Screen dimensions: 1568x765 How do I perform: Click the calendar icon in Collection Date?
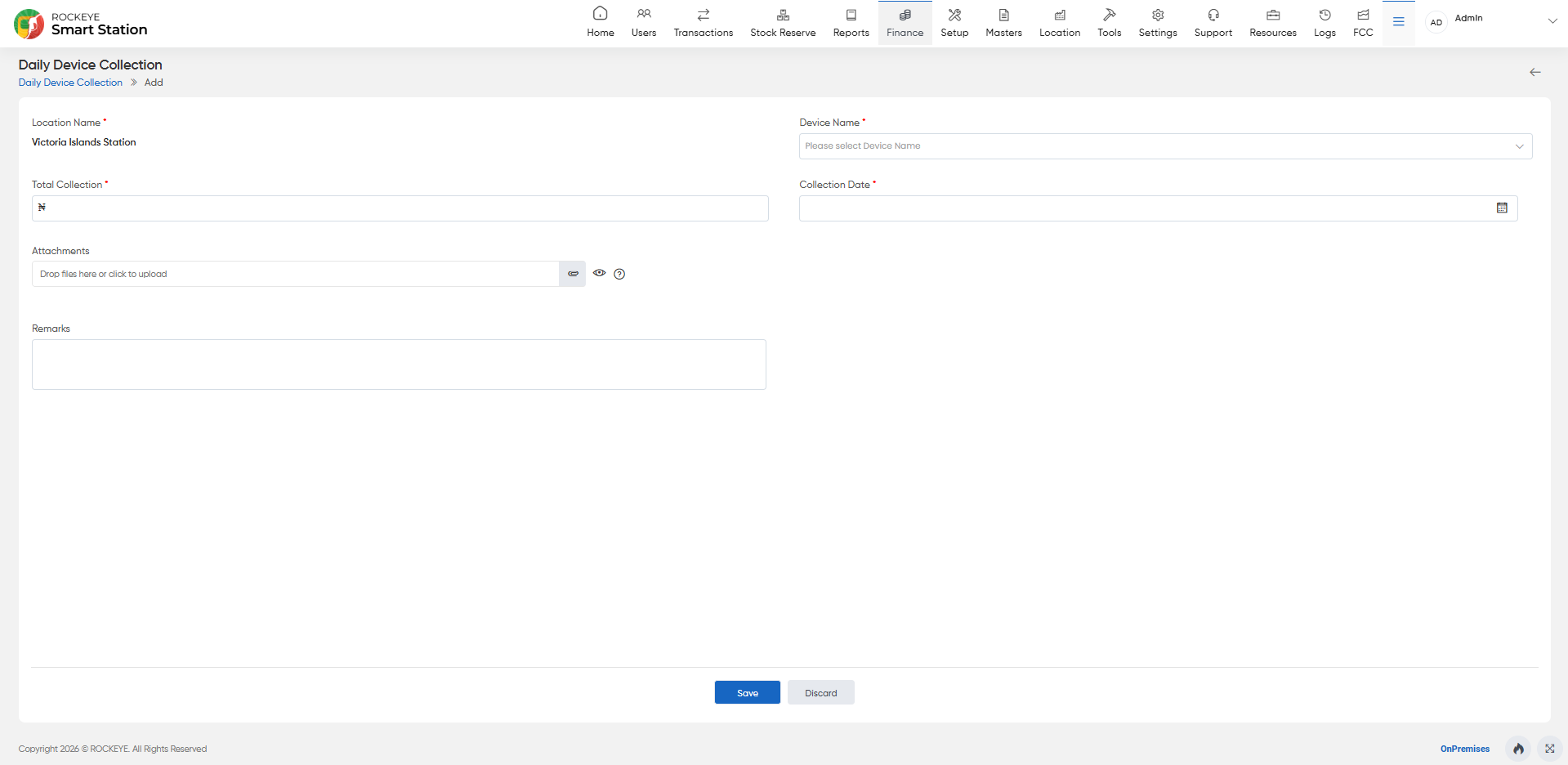point(1502,208)
